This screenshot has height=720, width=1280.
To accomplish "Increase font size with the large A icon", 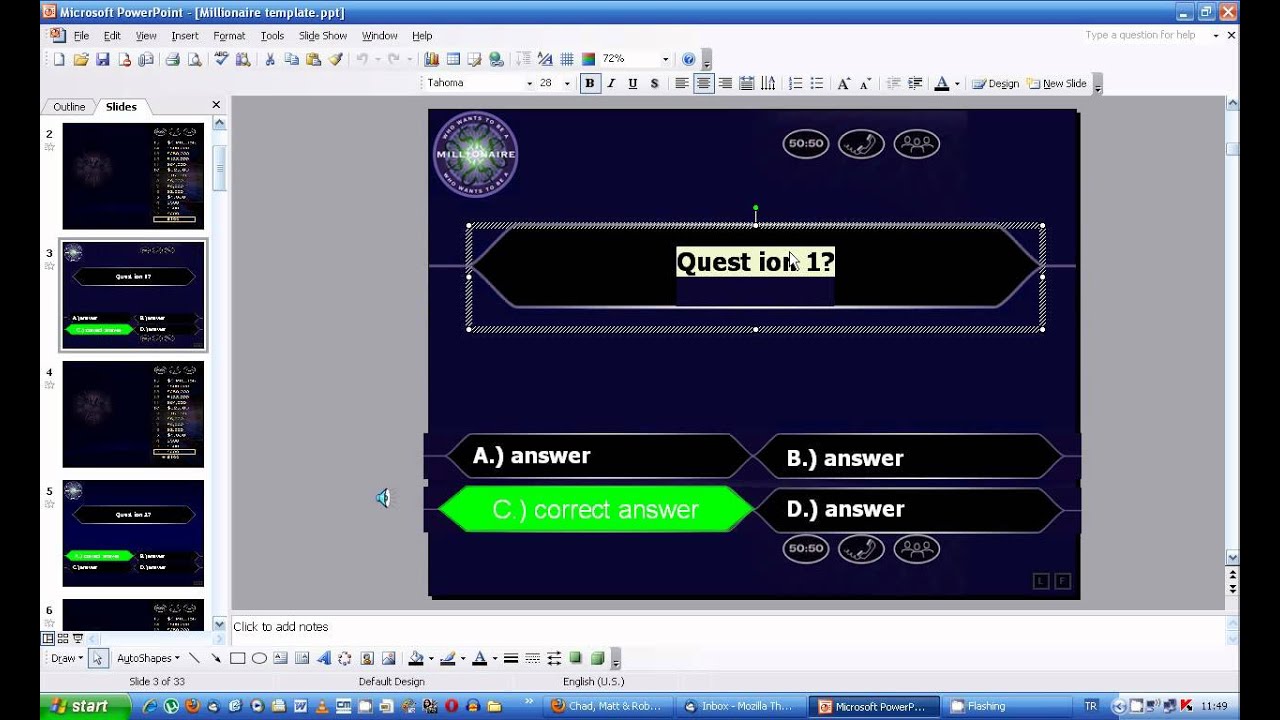I will tap(844, 84).
